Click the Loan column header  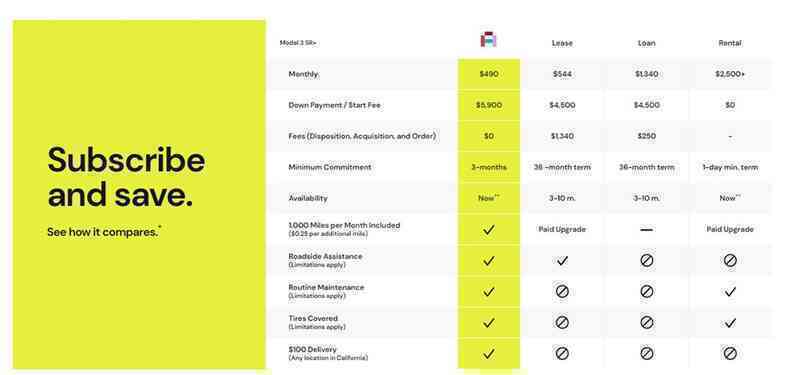pyautogui.click(x=646, y=43)
